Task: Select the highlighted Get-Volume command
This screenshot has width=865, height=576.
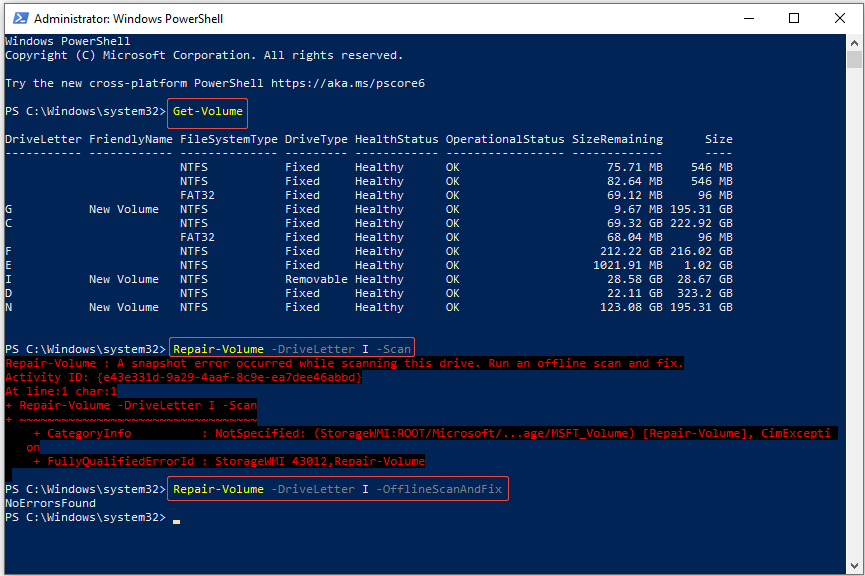Action: click(206, 112)
